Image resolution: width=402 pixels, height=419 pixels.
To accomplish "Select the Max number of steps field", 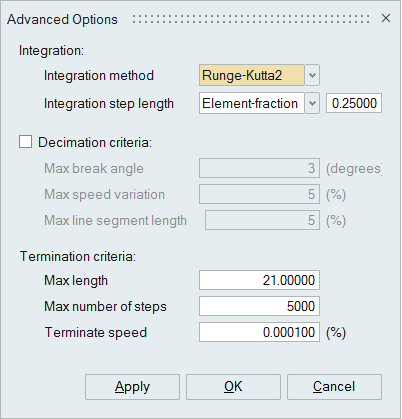I will pyautogui.click(x=259, y=306).
